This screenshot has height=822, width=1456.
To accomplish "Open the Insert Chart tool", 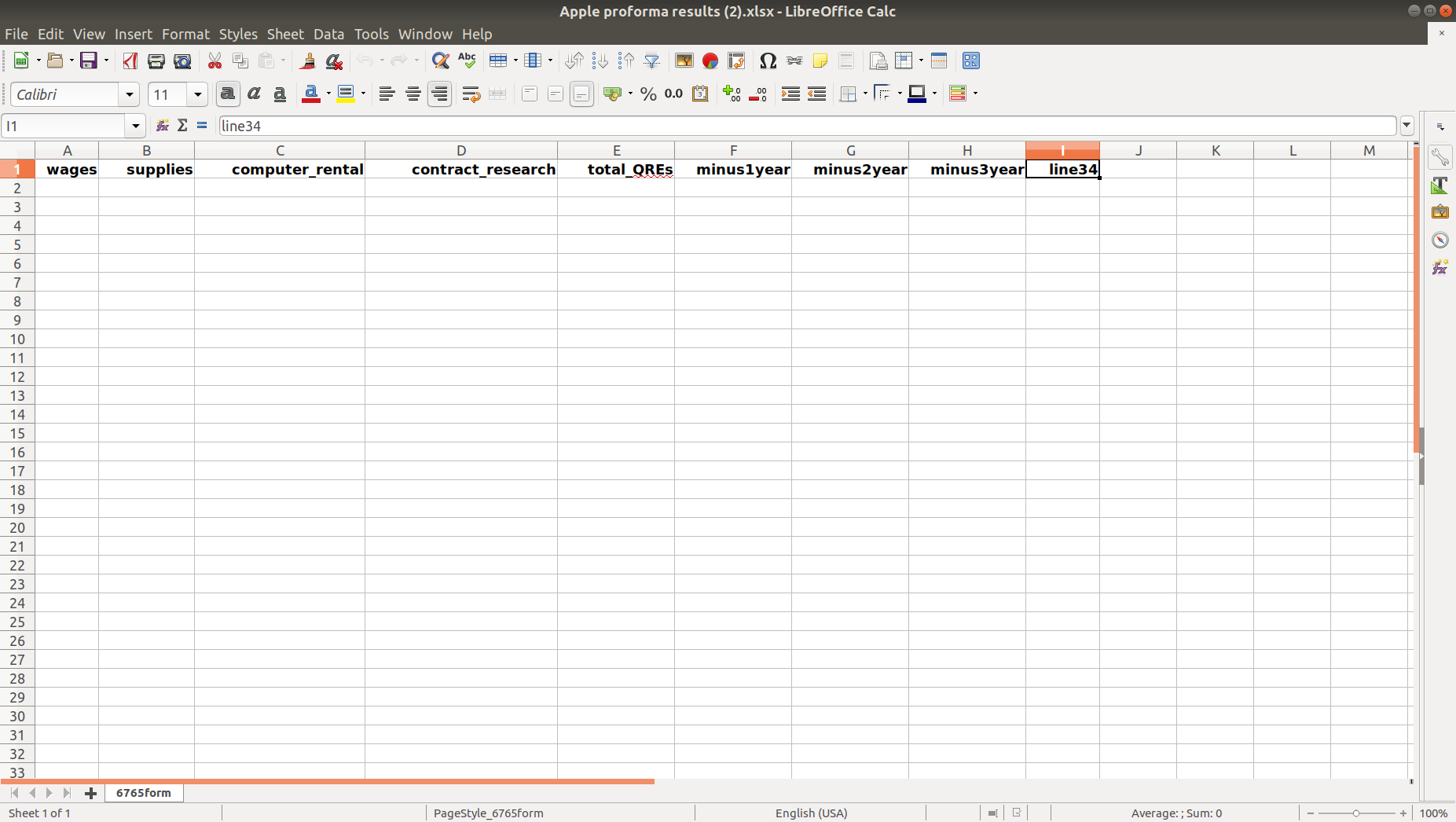I will (x=710, y=61).
